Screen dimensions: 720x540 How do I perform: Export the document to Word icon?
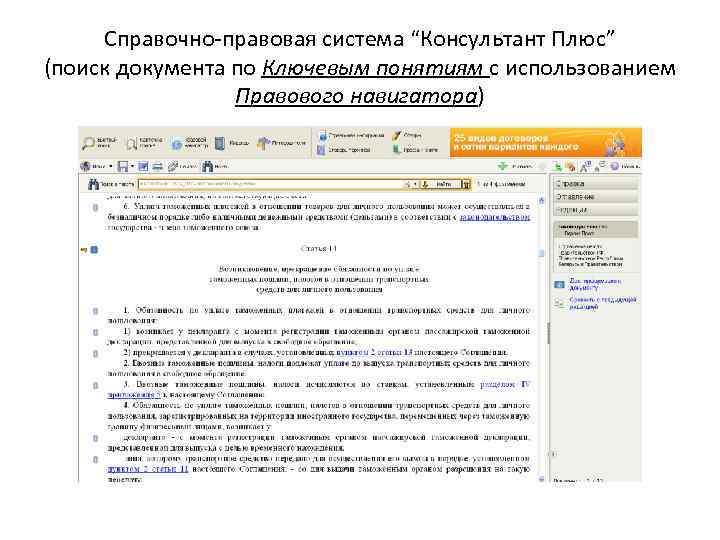(x=143, y=166)
